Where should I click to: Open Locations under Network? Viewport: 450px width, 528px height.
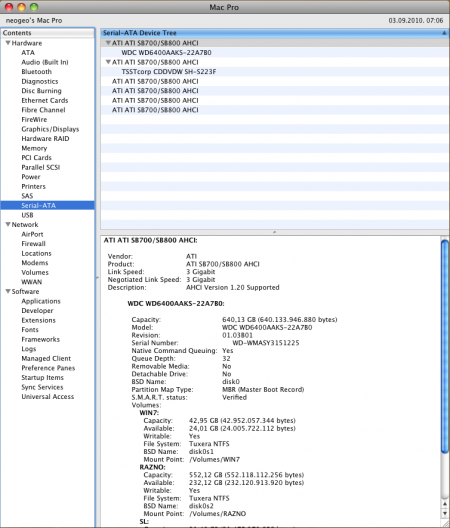(x=36, y=253)
